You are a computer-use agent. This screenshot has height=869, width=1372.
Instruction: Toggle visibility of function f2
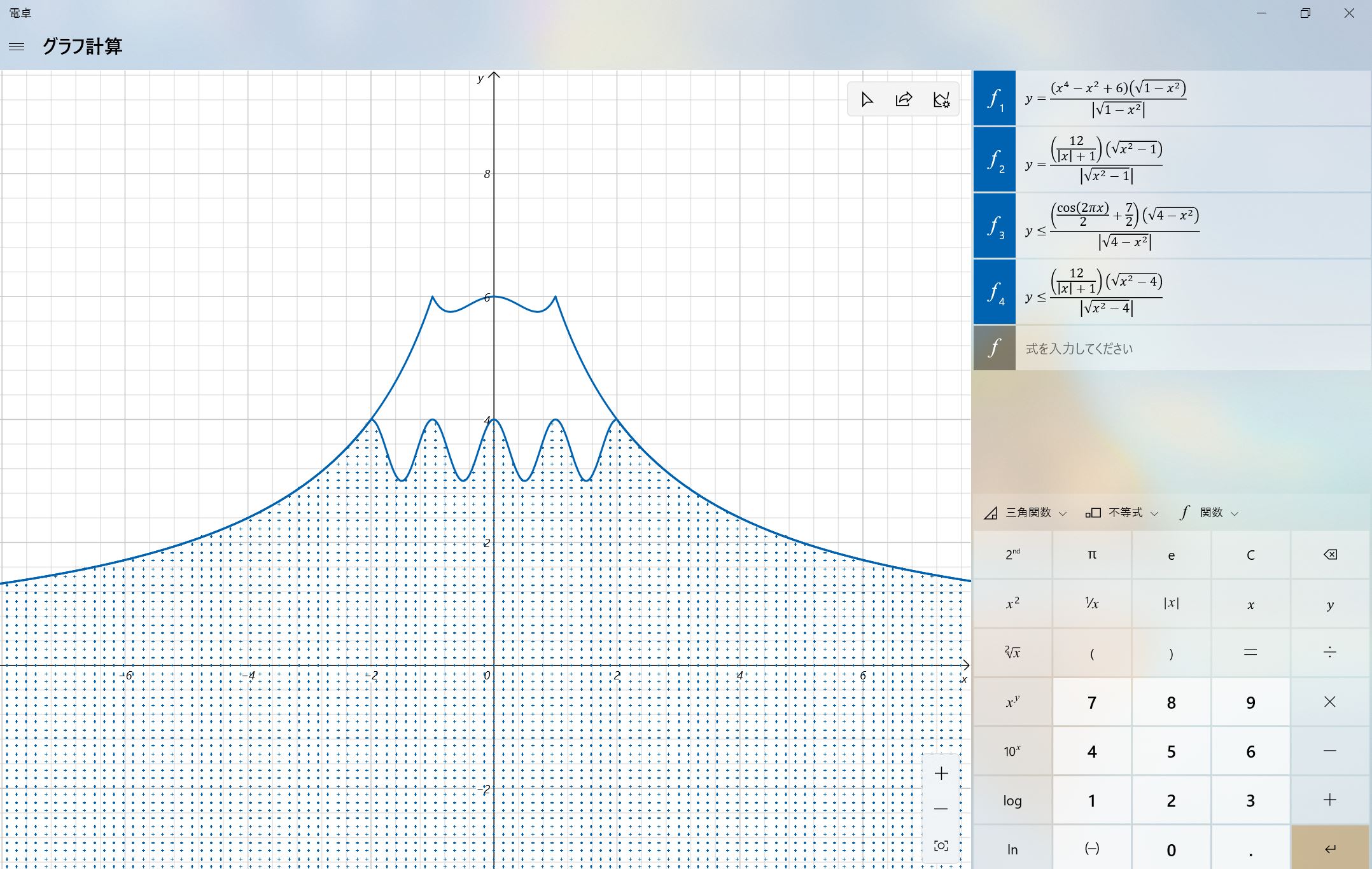(995, 160)
